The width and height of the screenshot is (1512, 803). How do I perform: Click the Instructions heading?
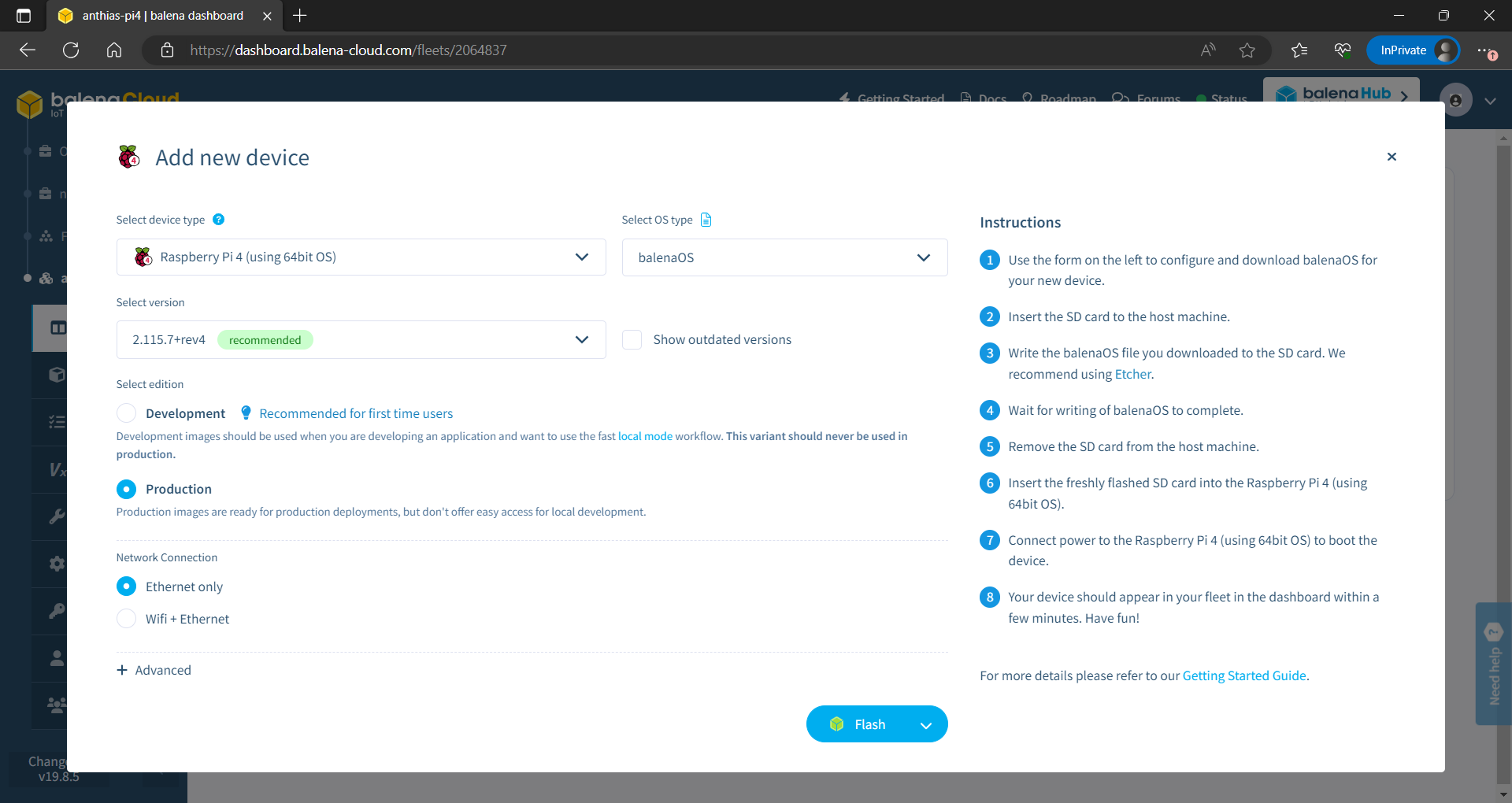pos(1020,223)
